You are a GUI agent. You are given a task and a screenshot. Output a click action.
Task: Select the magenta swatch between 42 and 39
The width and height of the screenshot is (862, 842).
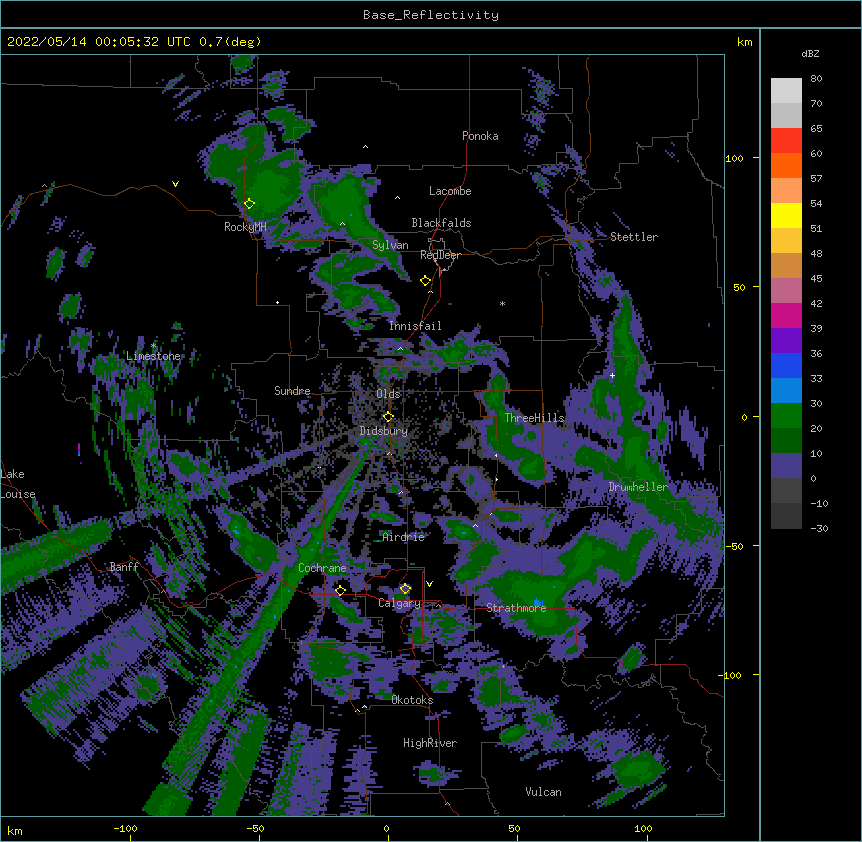pyautogui.click(x=786, y=315)
